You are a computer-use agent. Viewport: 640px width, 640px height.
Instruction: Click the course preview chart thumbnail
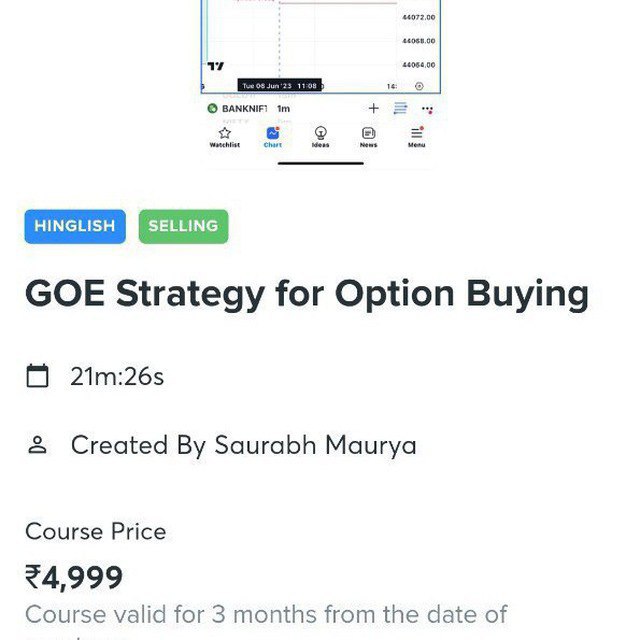click(321, 47)
